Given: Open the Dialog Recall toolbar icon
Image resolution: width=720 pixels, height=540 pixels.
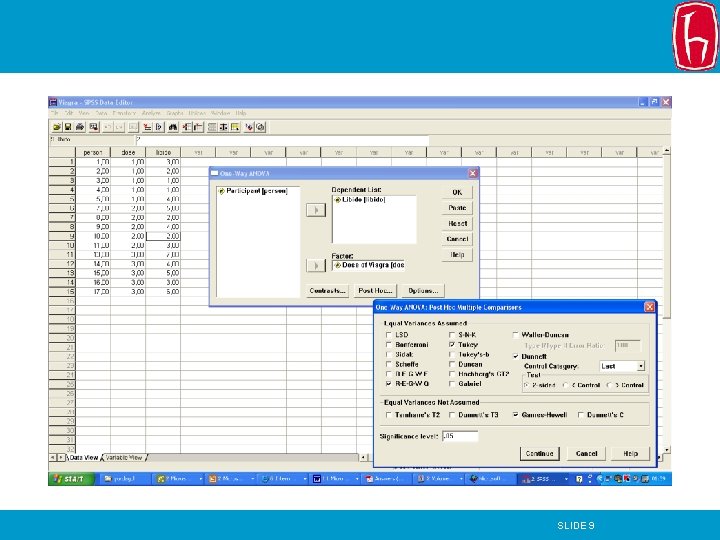Looking at the screenshot, I should tap(94, 127).
